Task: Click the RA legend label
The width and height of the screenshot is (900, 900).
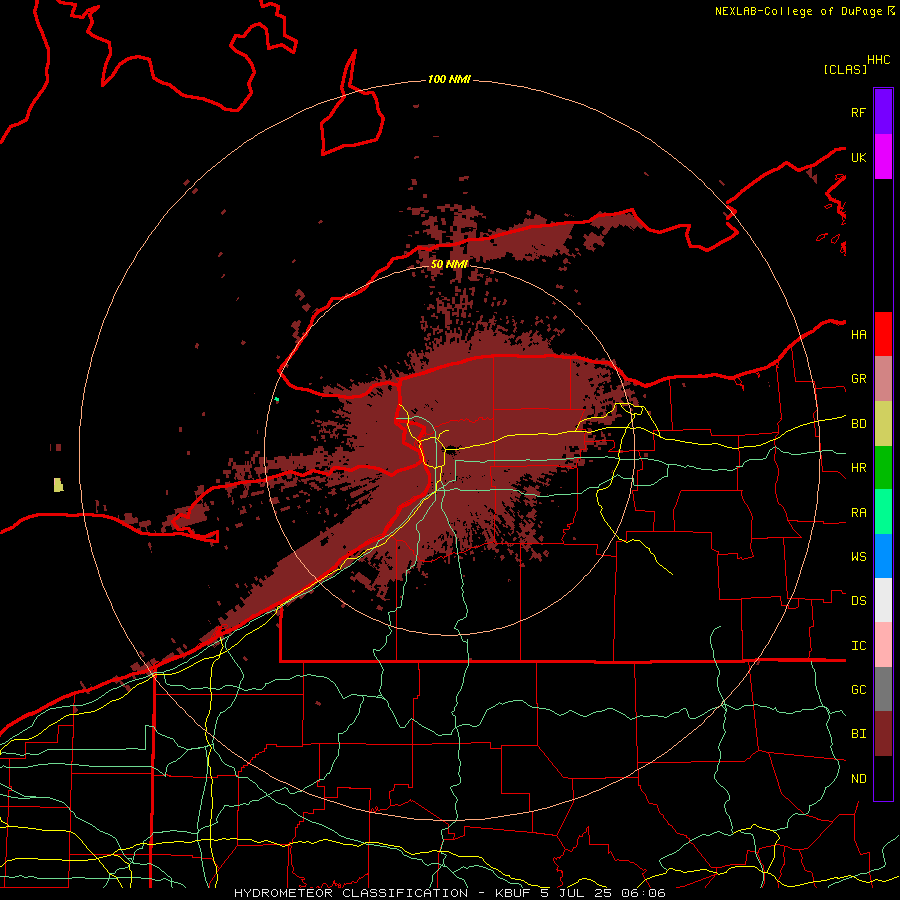Action: tap(859, 513)
